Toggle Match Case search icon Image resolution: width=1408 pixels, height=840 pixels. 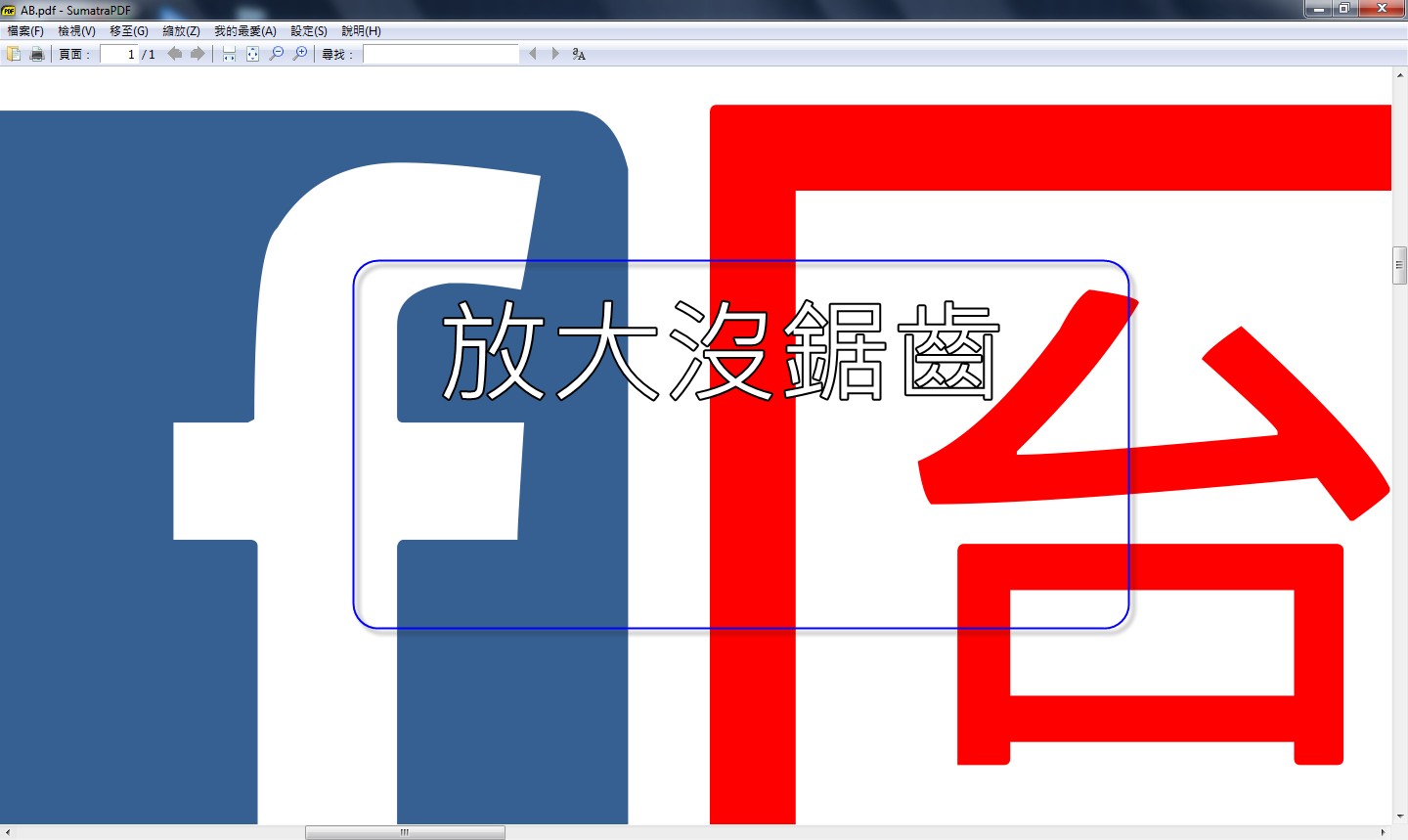pos(579,54)
